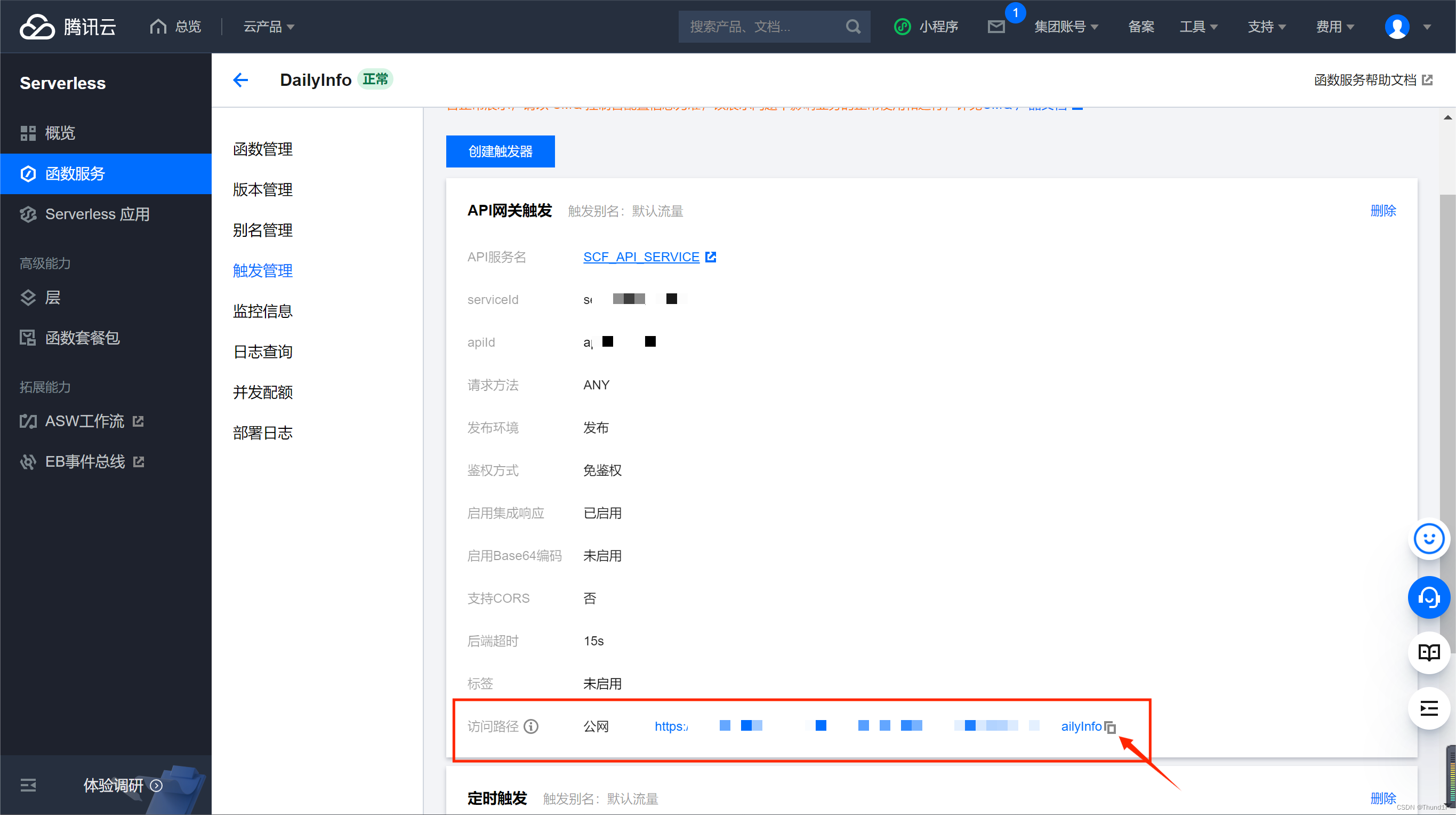Switch to 部署日志 tab
1456x815 pixels.
[262, 433]
